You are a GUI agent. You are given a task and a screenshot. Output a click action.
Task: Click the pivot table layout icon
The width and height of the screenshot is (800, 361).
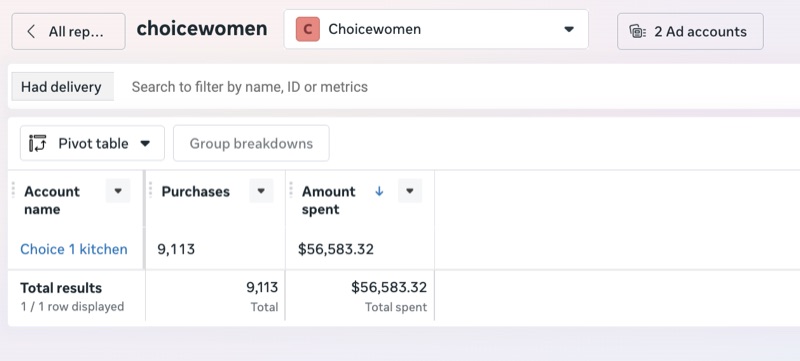click(38, 143)
